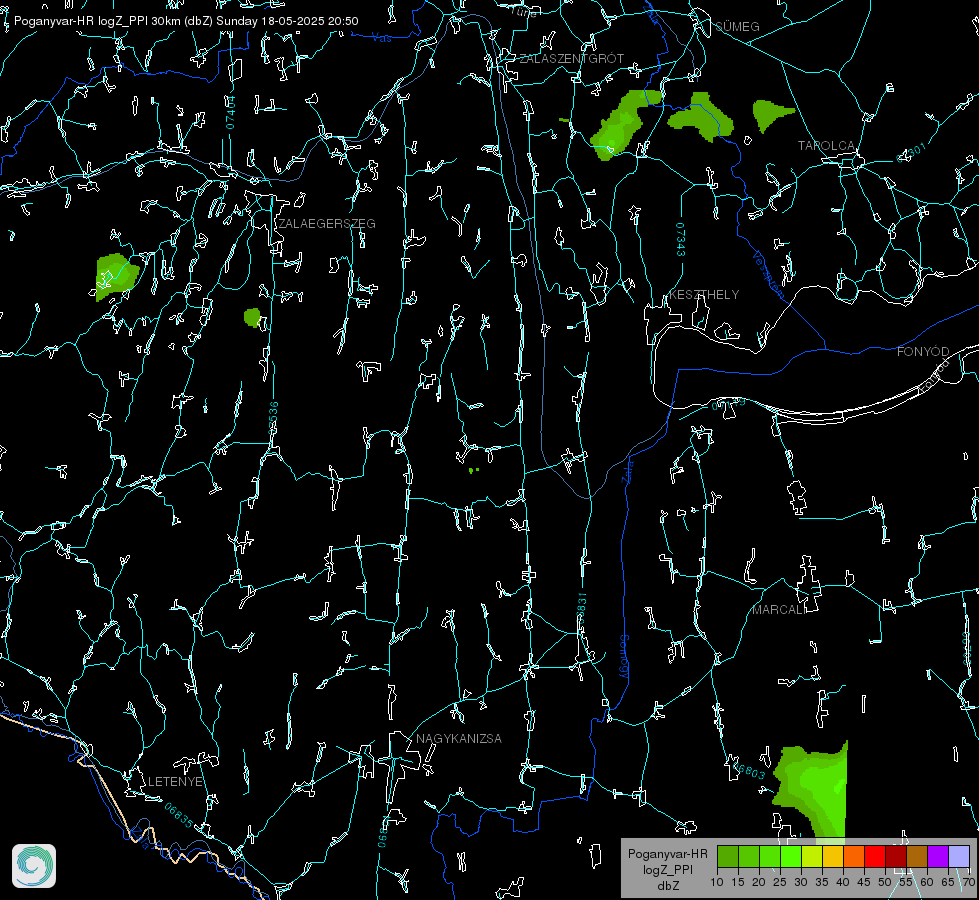Click the FONYÓD town label

click(923, 352)
